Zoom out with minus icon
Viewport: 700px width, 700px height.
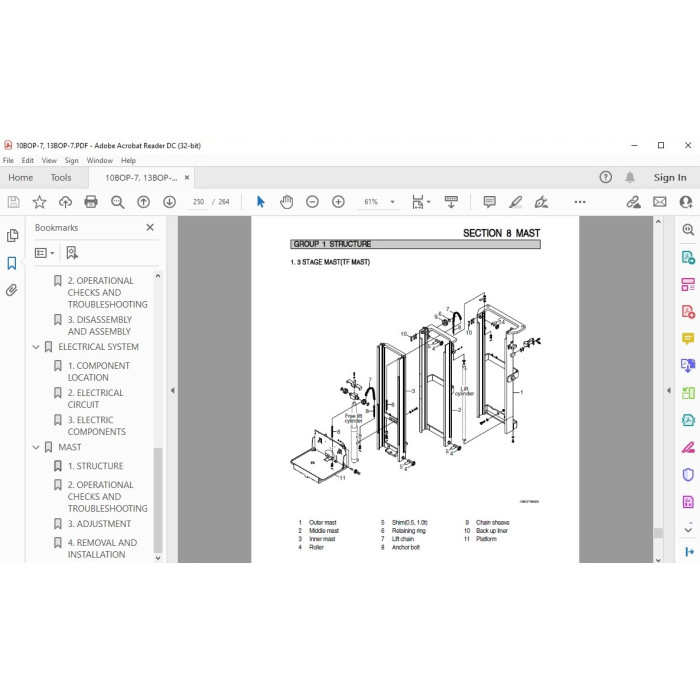pyautogui.click(x=312, y=202)
